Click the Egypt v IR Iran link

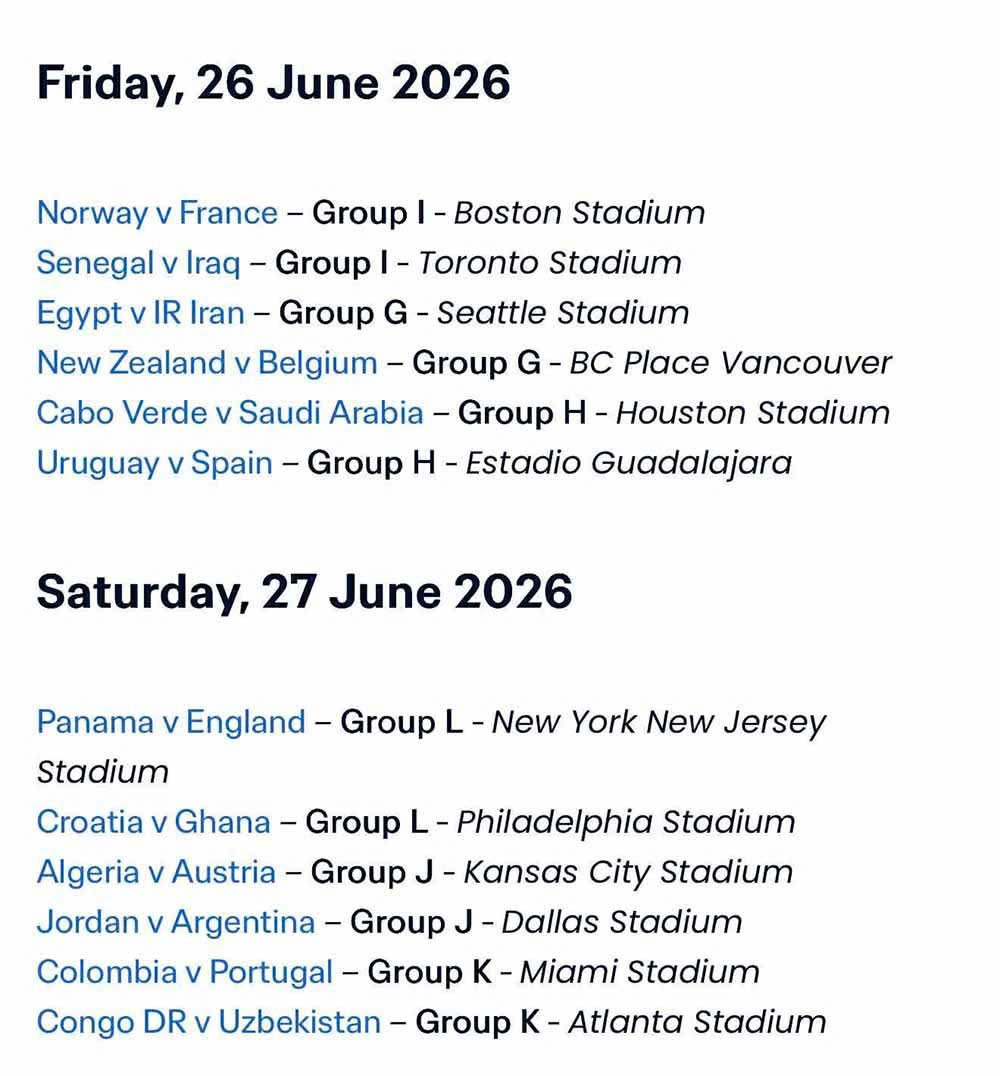pos(140,313)
